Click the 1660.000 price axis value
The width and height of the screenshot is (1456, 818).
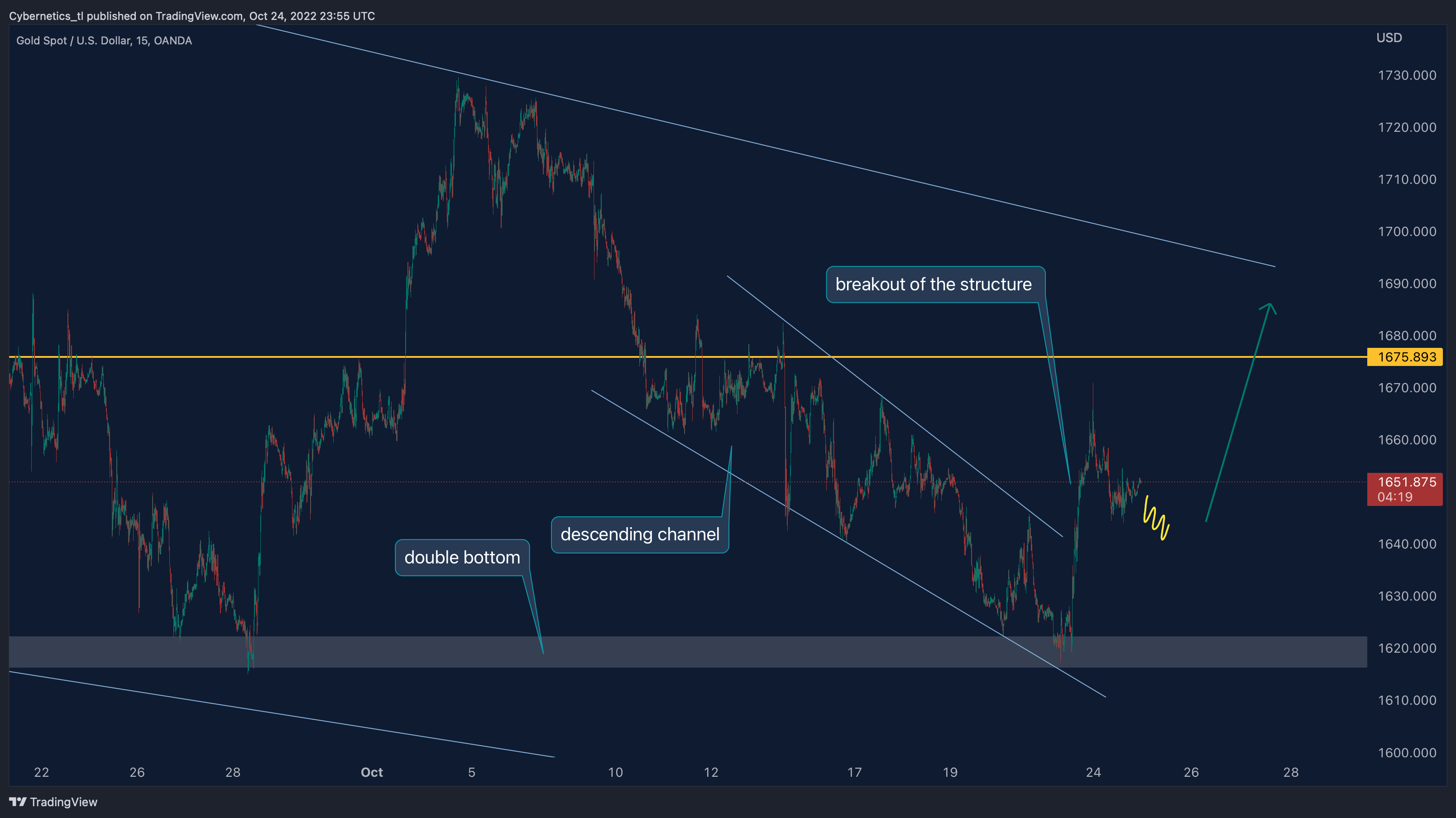(x=1407, y=440)
